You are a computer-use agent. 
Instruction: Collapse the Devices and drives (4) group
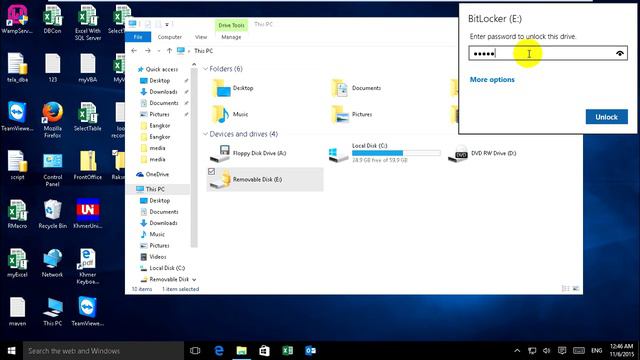pyautogui.click(x=206, y=134)
